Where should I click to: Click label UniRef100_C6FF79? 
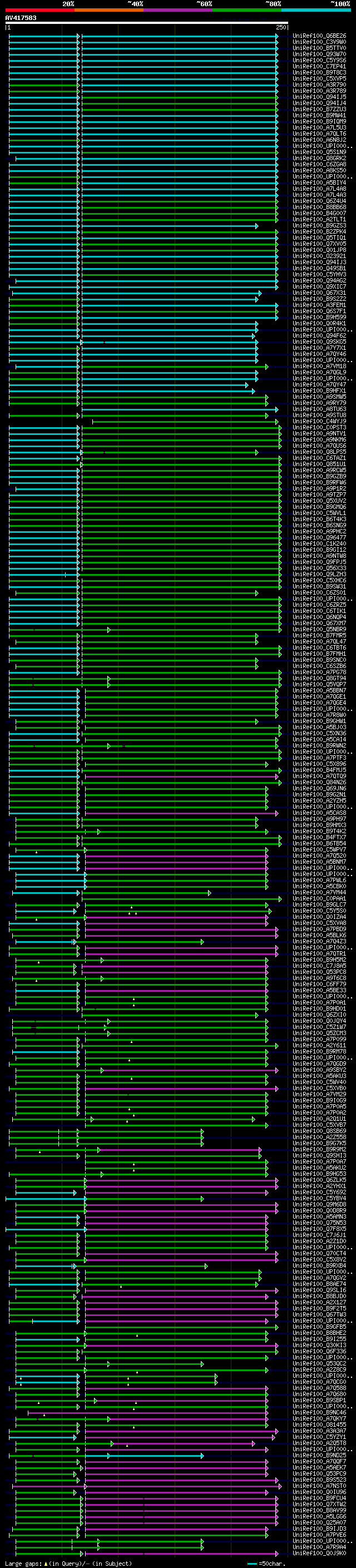coord(319,985)
